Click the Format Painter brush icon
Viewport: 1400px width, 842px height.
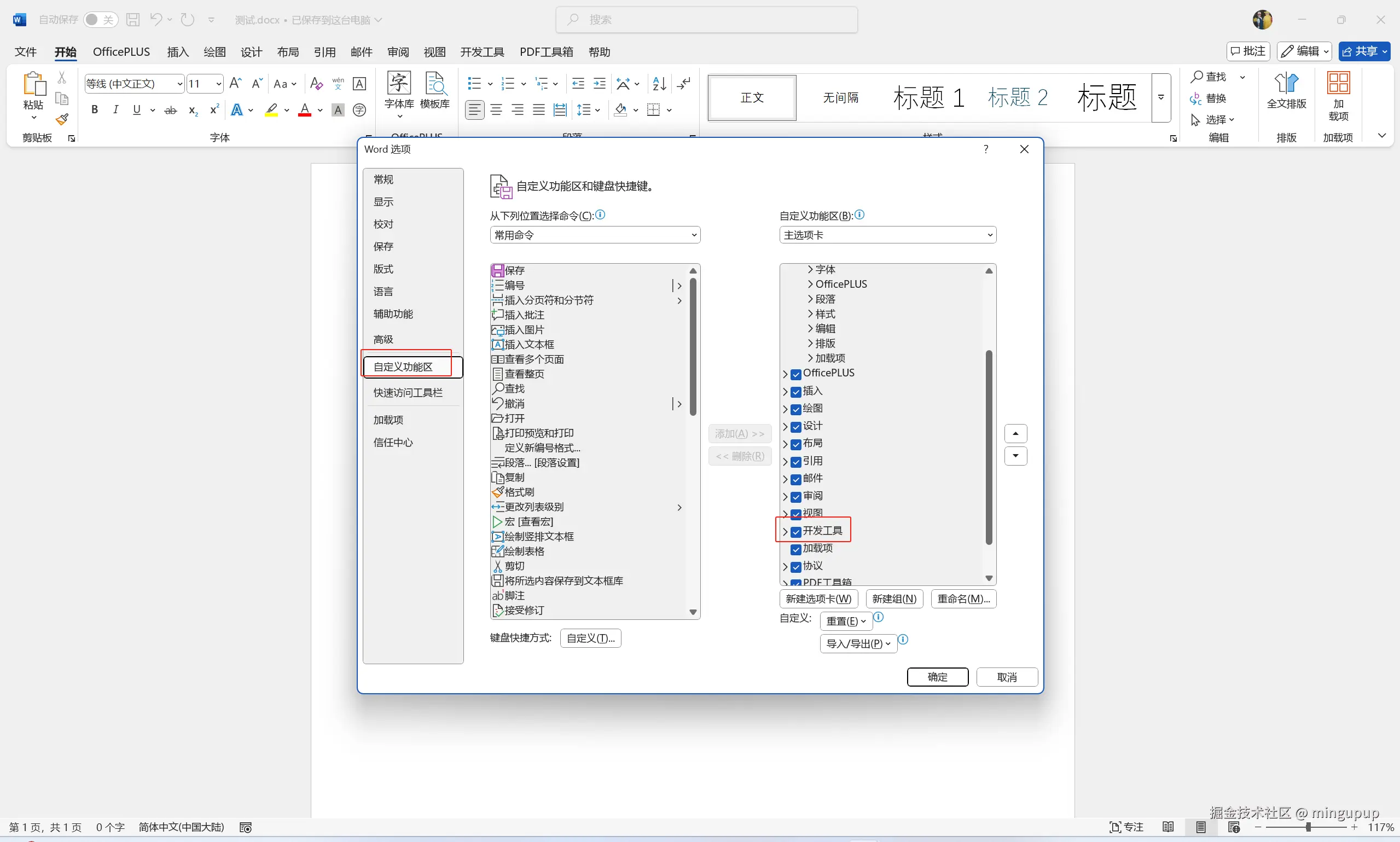(x=62, y=119)
